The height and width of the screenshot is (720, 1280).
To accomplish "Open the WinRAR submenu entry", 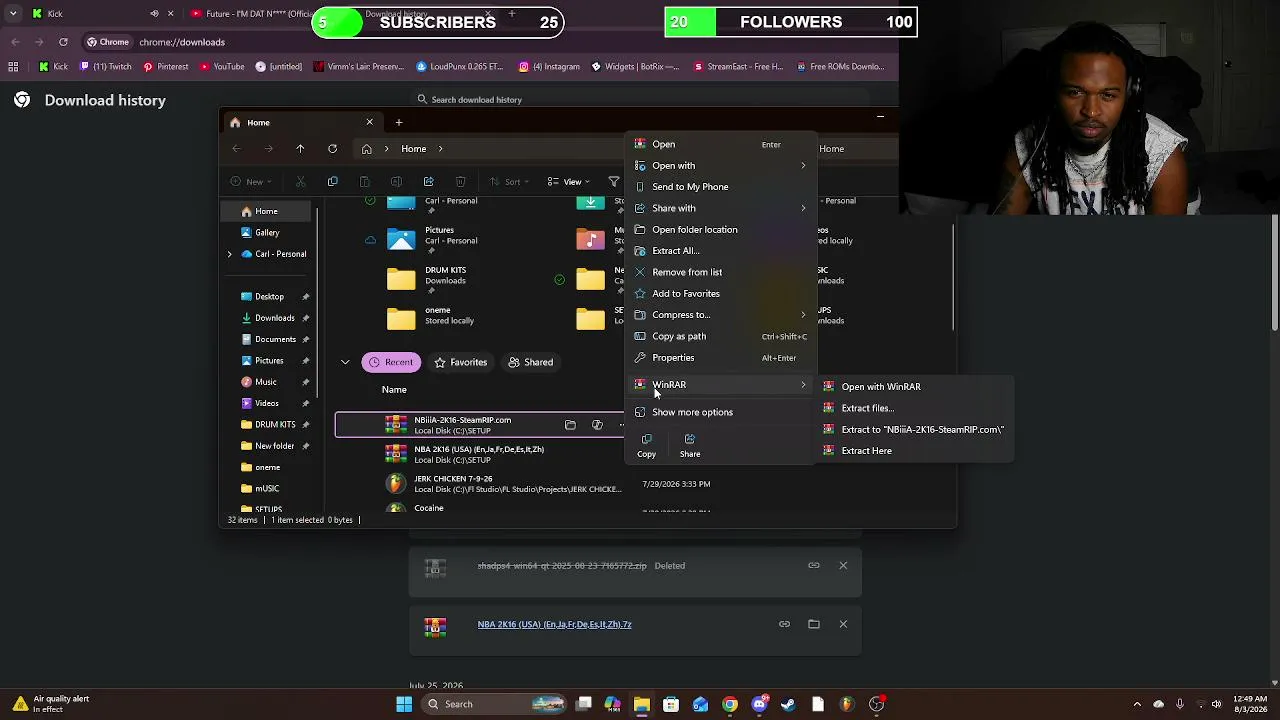I will point(720,385).
